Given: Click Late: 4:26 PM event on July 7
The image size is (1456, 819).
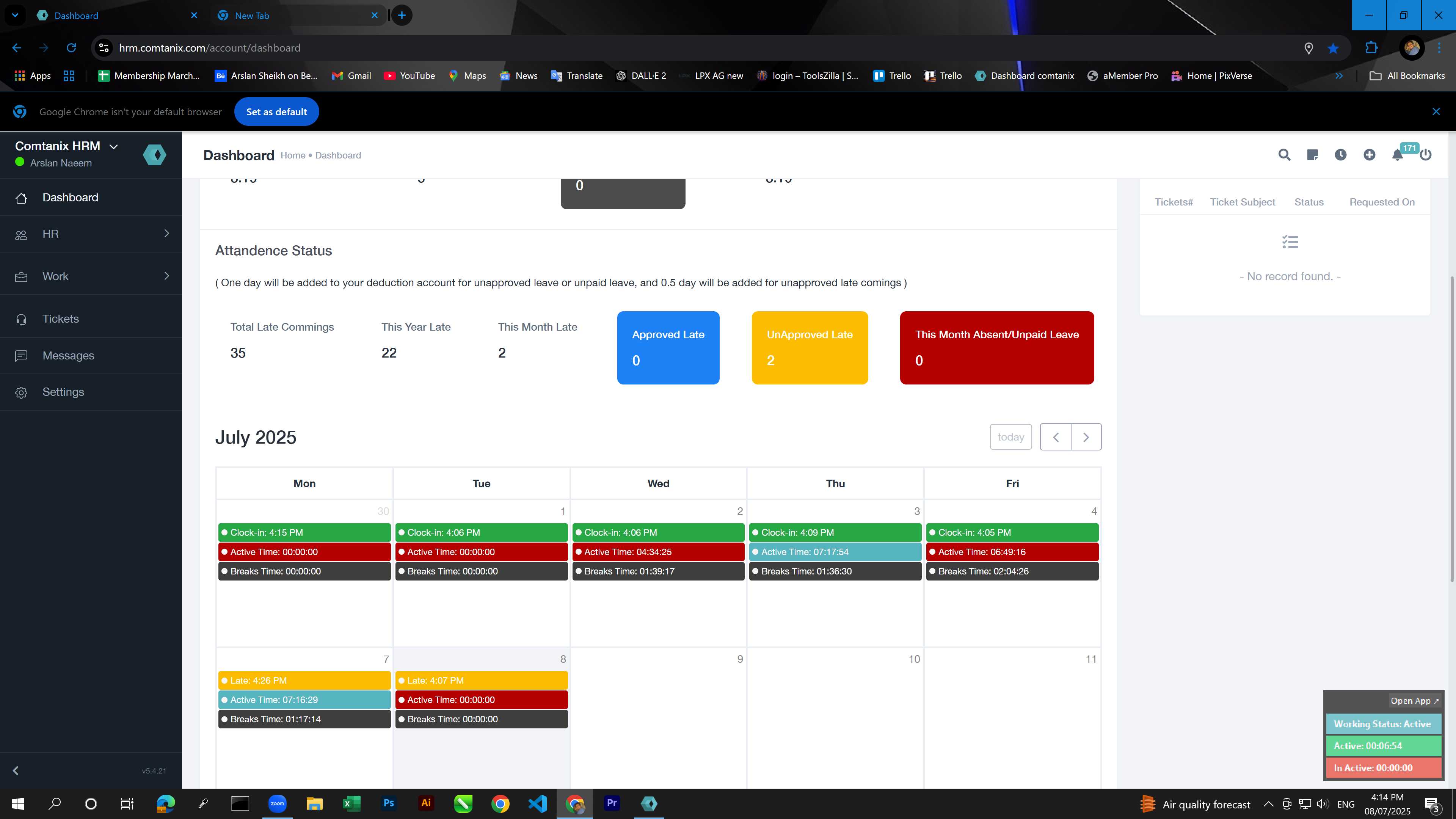Looking at the screenshot, I should 304,681.
